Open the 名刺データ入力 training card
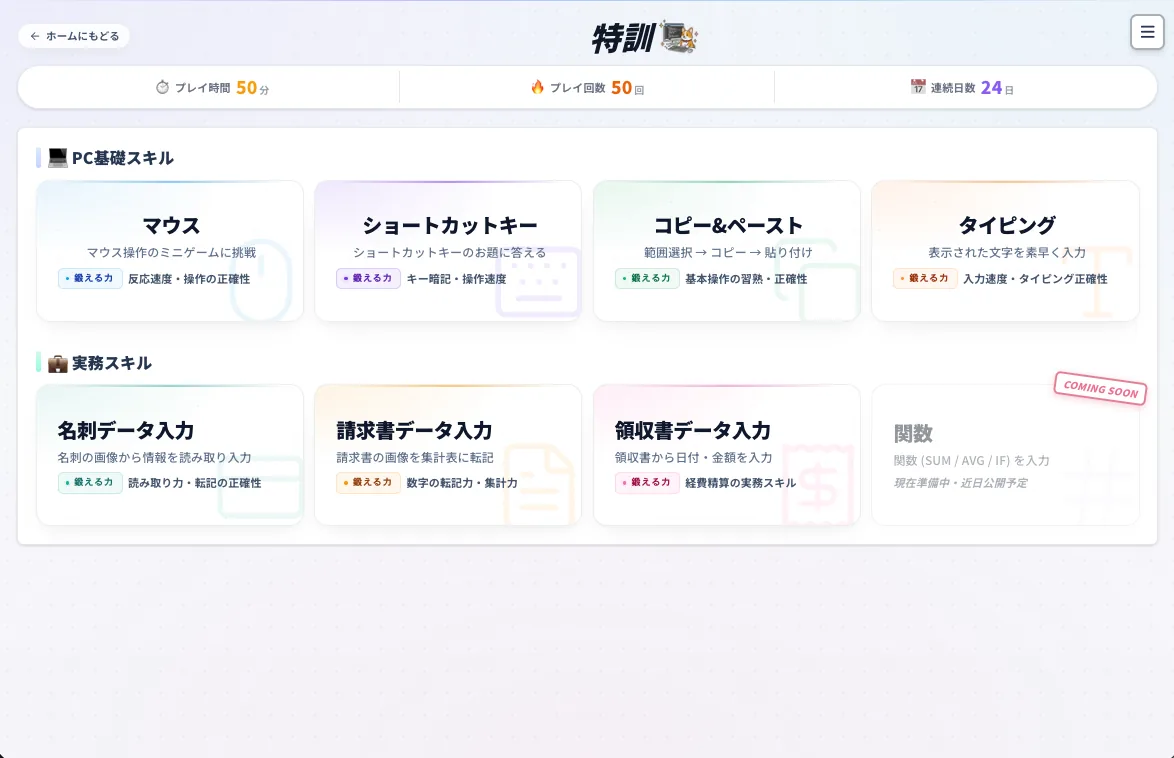Screen dimensions: 1174x758 point(170,455)
